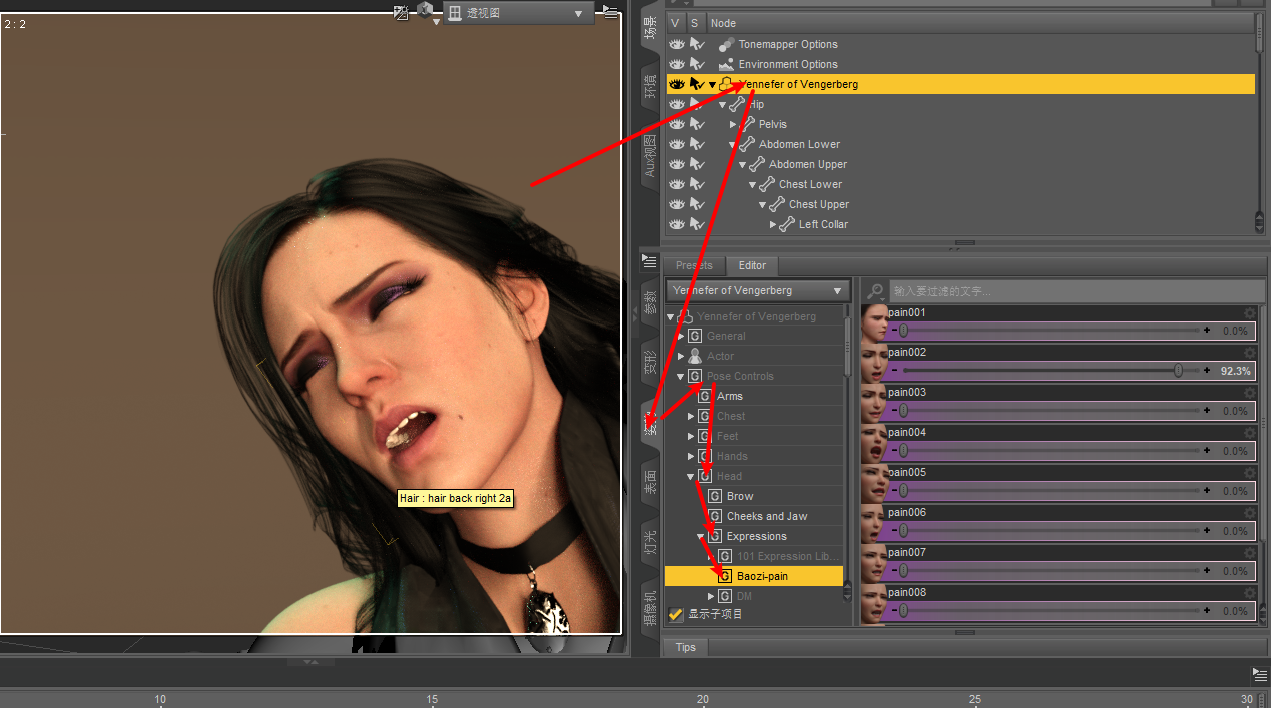Collapse the Chest Lower node expander
Image resolution: width=1271 pixels, height=708 pixels.
(752, 184)
